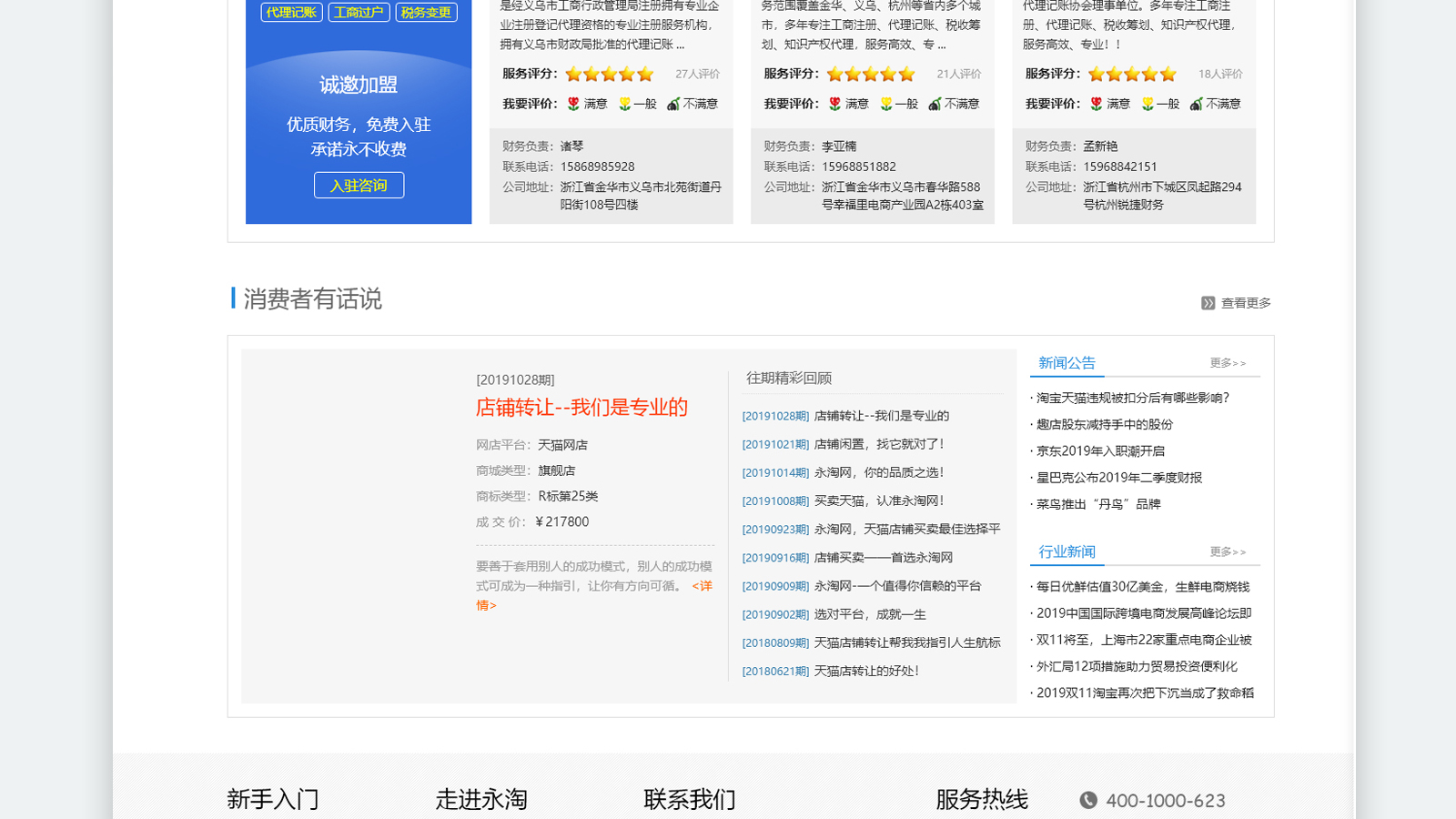Click the red headline 店铺转让--我们是专业的

click(581, 408)
